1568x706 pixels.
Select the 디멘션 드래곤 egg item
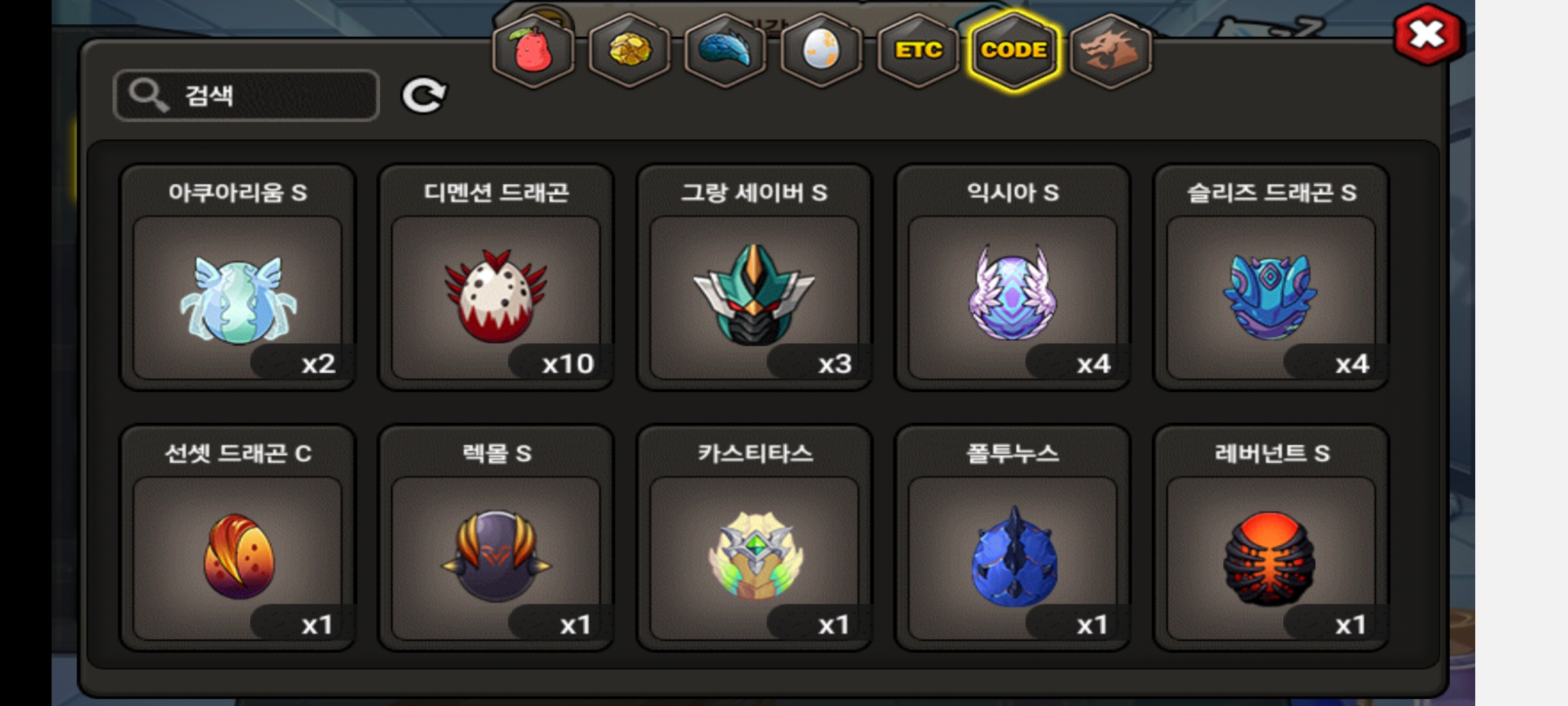(496, 277)
